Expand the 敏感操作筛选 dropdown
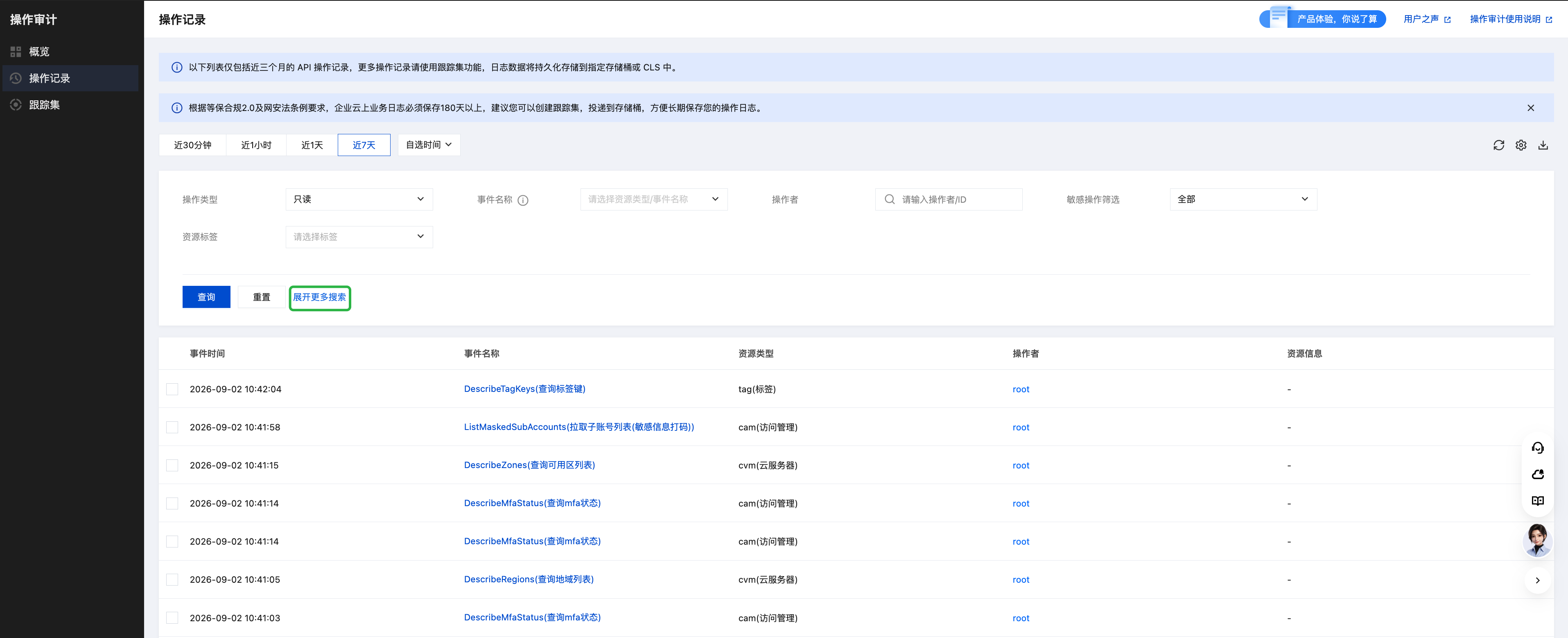 tap(1243, 199)
